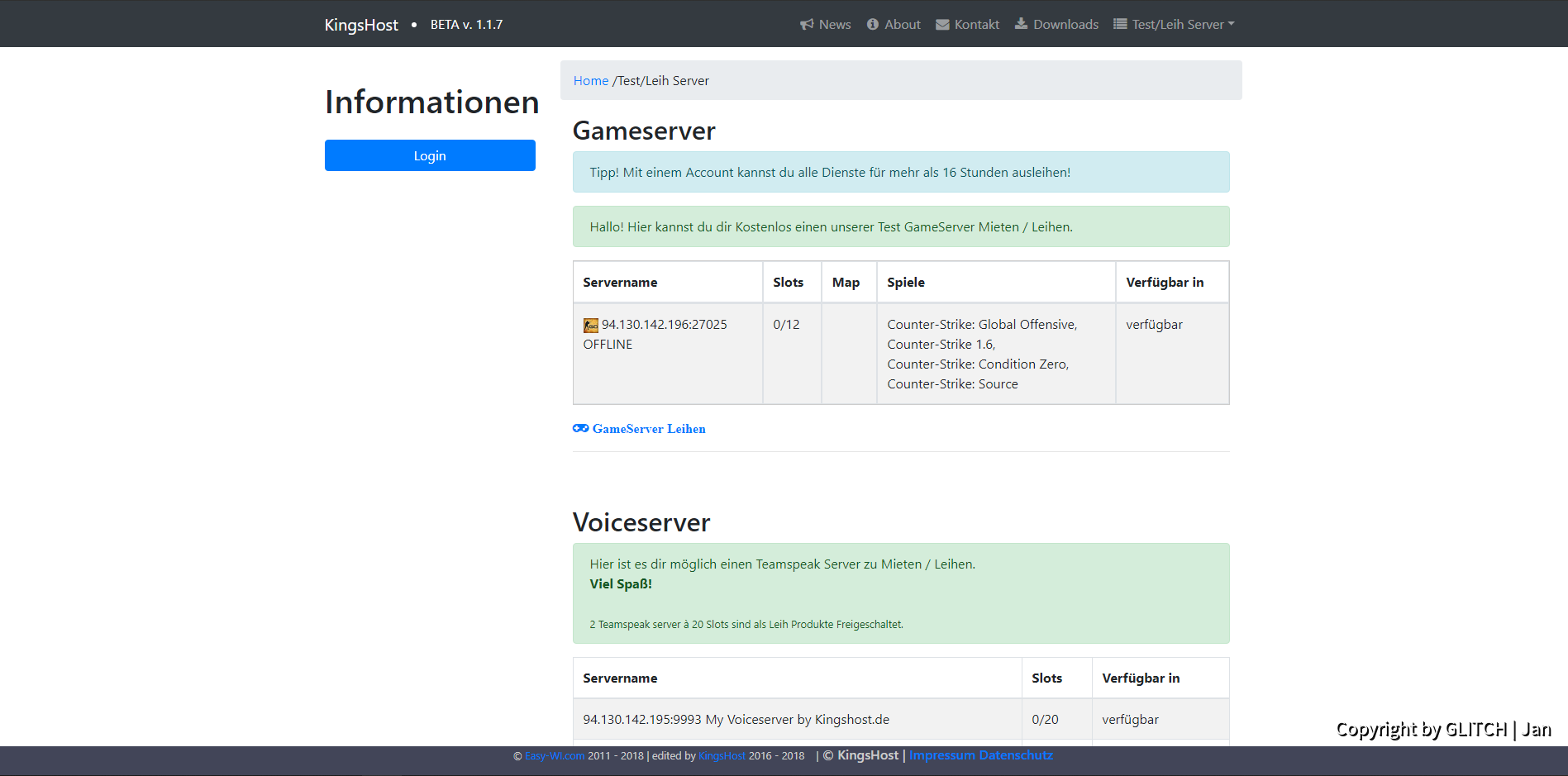Open the News menu item
This screenshot has height=776, width=1568.
point(835,25)
